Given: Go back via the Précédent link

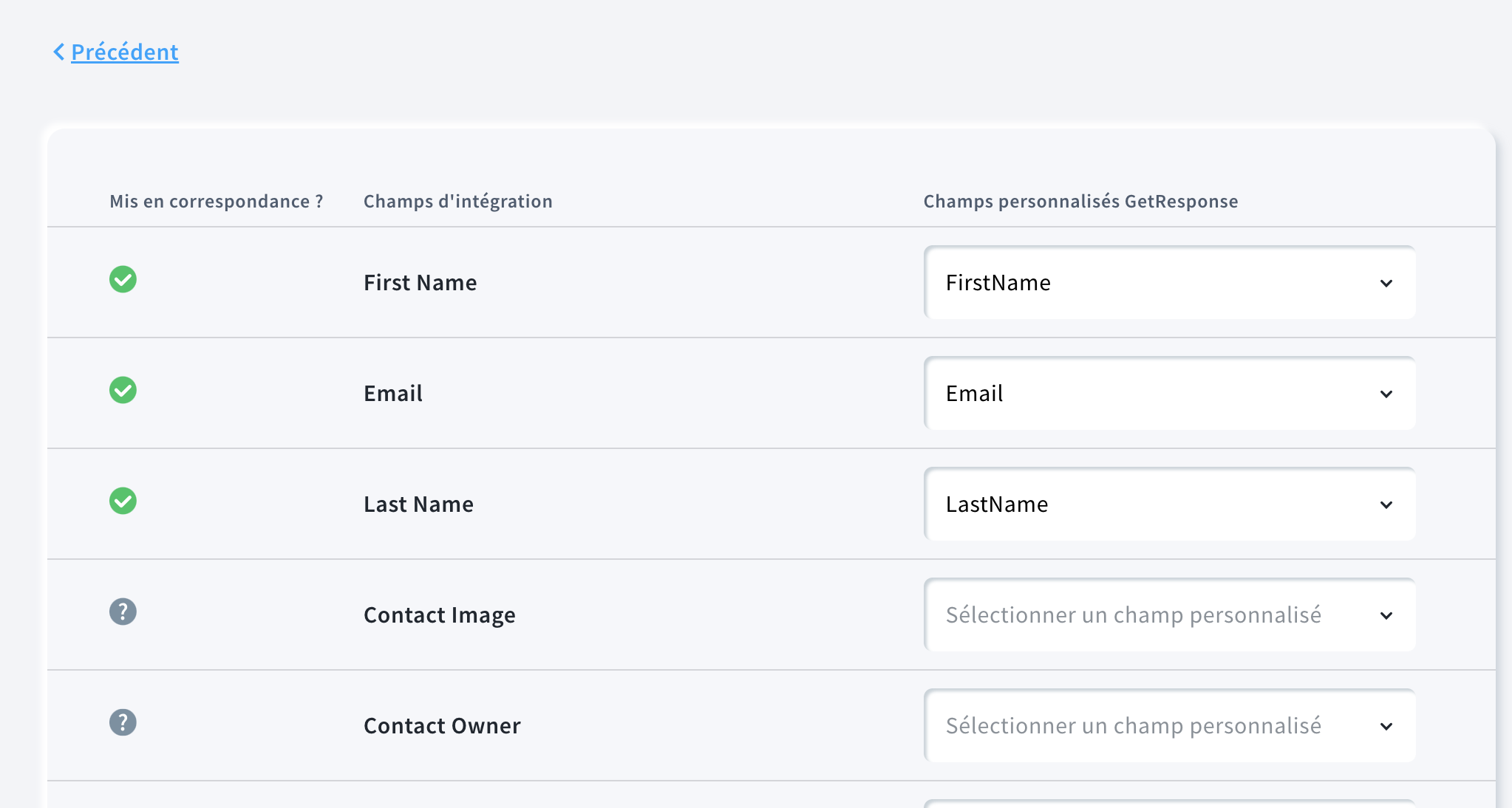Looking at the screenshot, I should click(125, 52).
